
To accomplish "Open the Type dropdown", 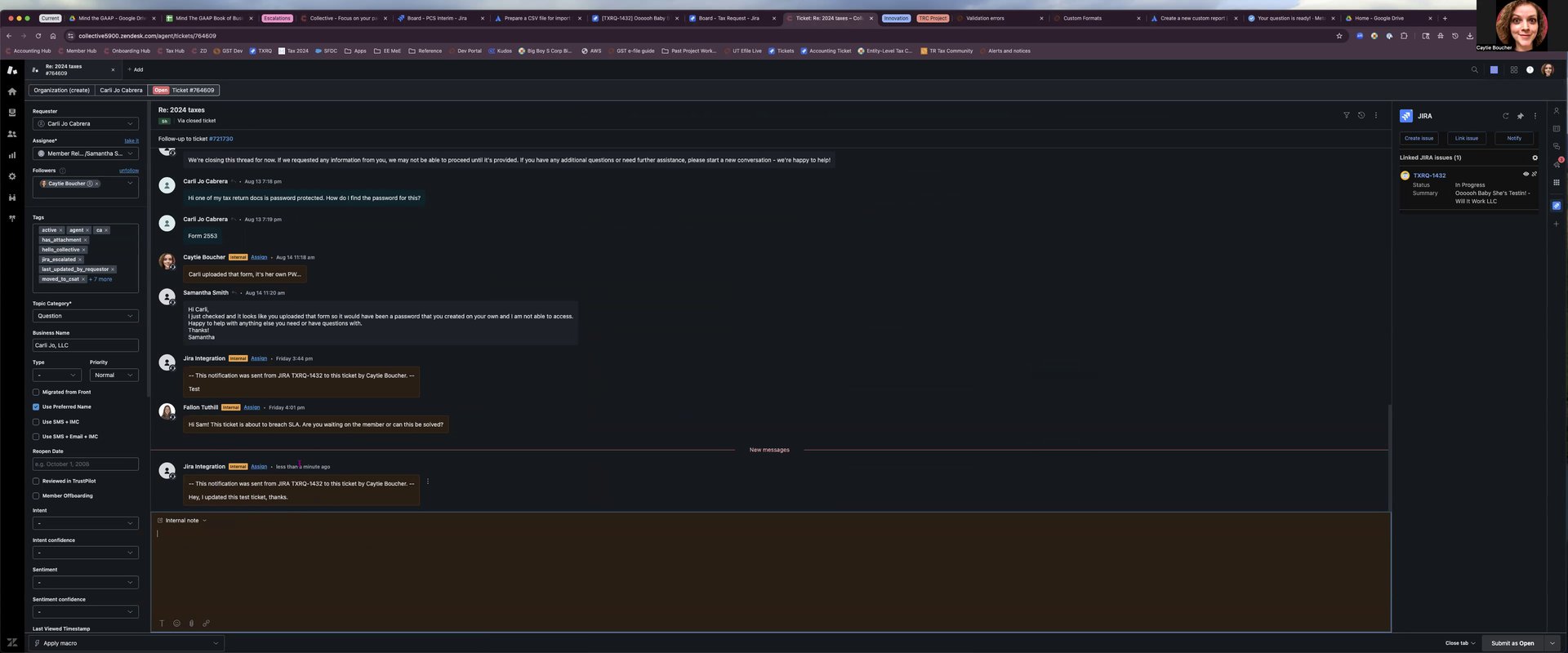I will [57, 375].
